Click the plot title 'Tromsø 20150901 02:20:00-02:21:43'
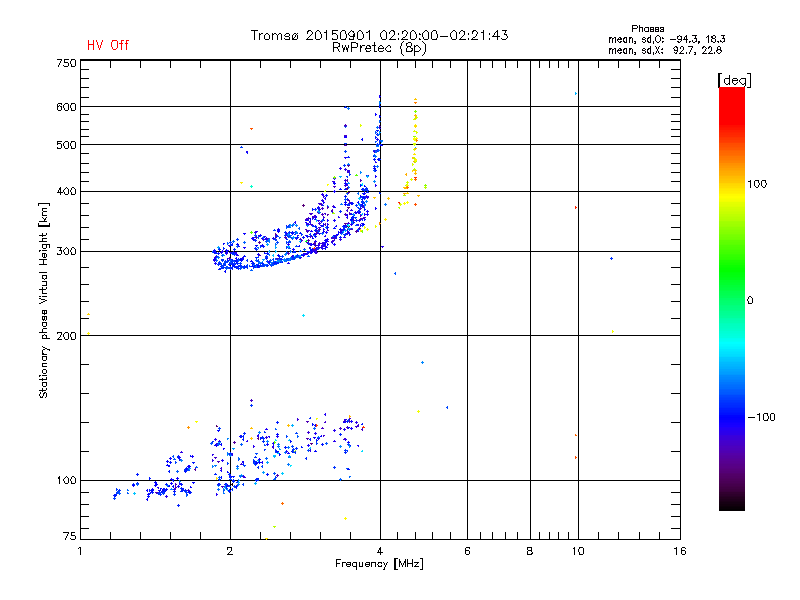 [x=379, y=35]
